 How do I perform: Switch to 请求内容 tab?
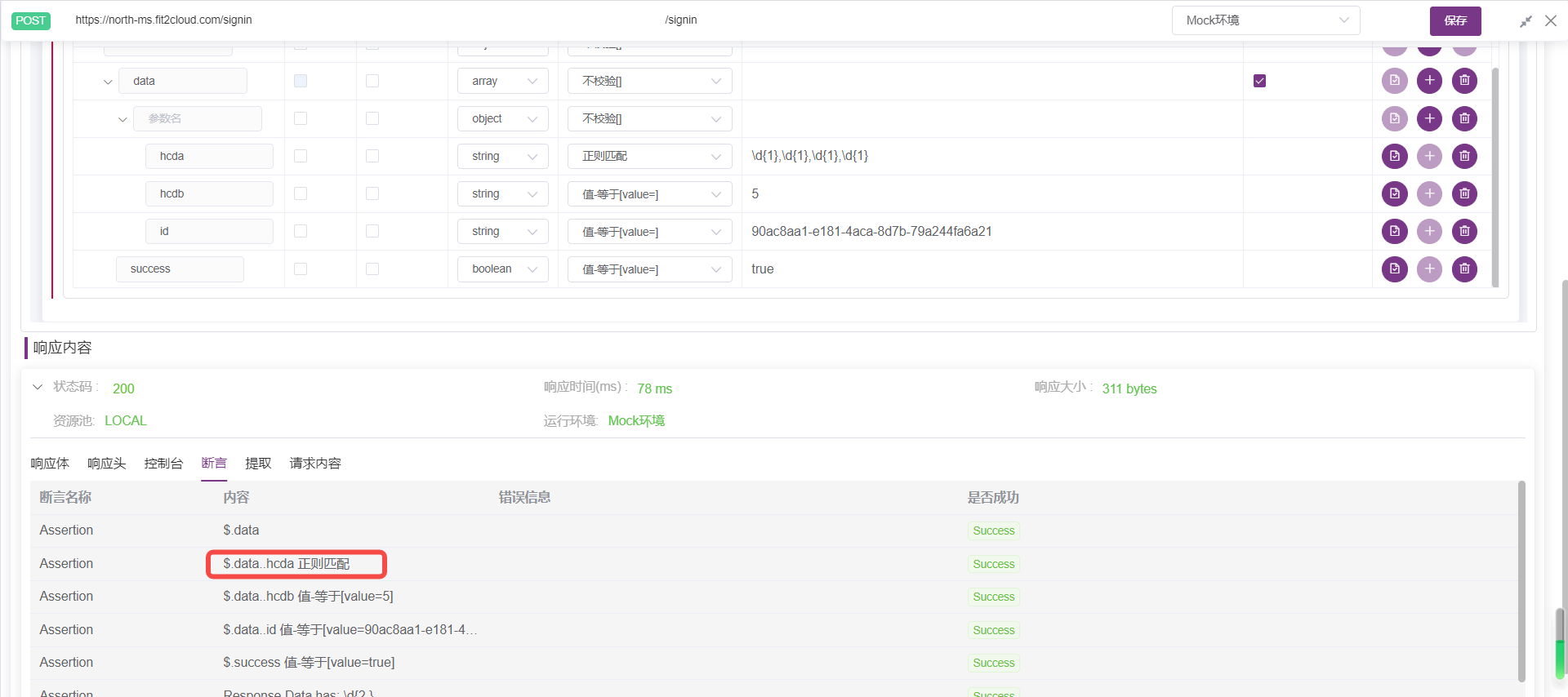(315, 463)
